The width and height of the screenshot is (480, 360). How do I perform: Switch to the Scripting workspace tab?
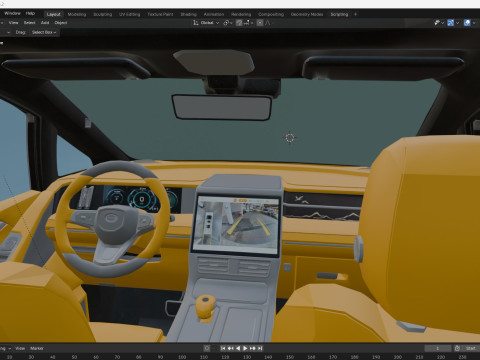[339, 14]
